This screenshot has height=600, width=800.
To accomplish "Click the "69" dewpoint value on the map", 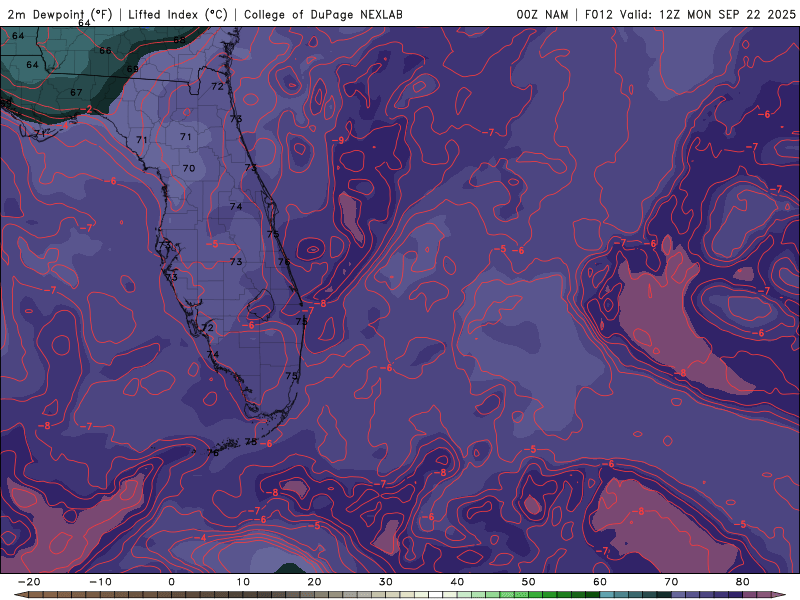I will coord(132,69).
